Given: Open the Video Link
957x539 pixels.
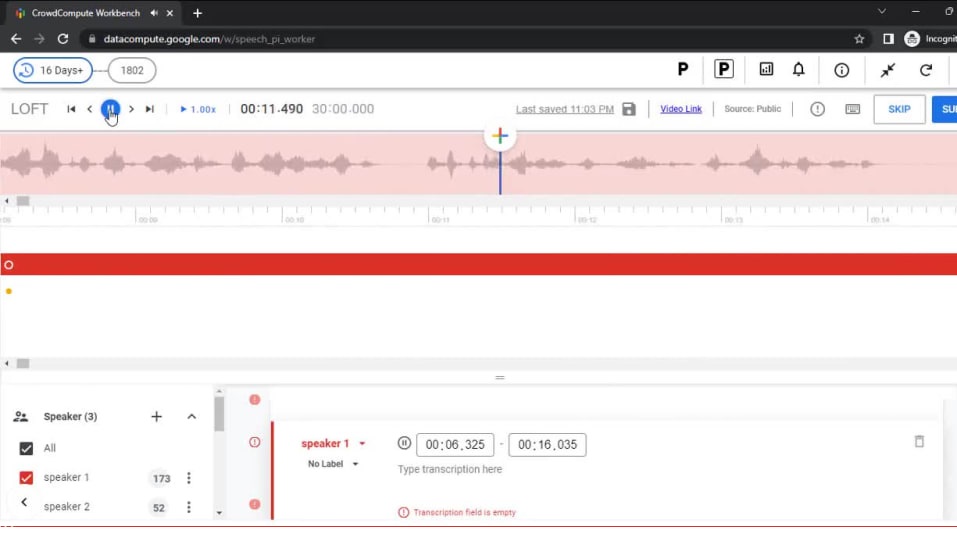Looking at the screenshot, I should click(x=681, y=109).
